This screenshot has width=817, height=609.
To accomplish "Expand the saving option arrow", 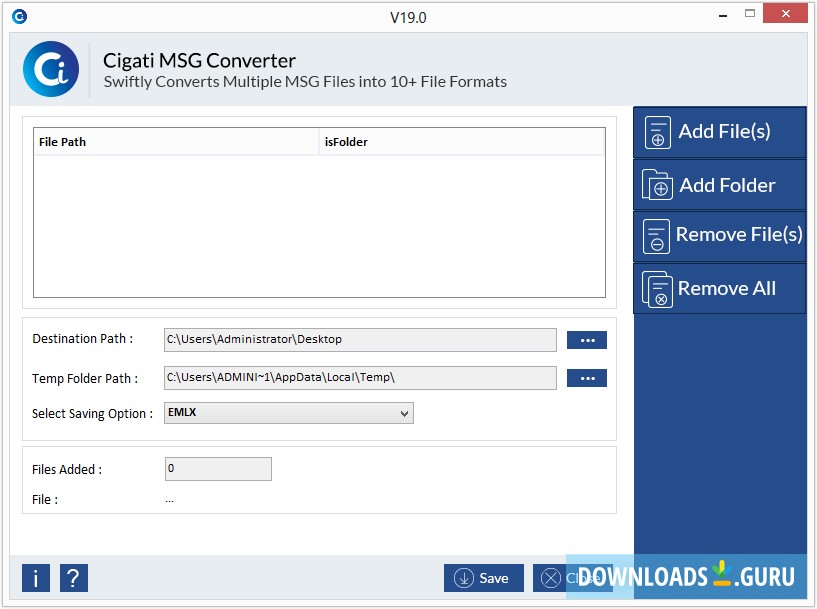I will [x=406, y=413].
